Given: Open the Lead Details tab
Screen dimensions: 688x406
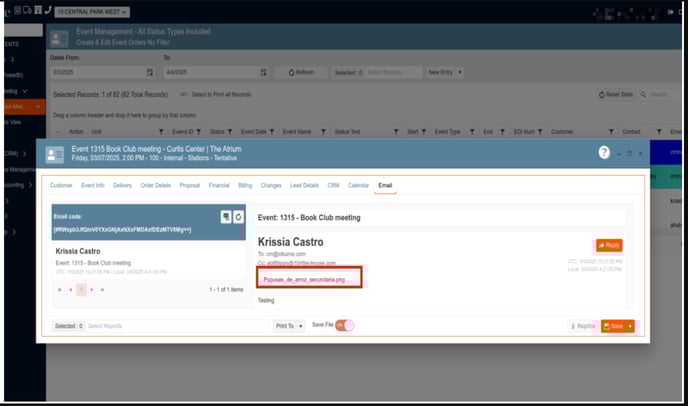Looking at the screenshot, I should [304, 185].
